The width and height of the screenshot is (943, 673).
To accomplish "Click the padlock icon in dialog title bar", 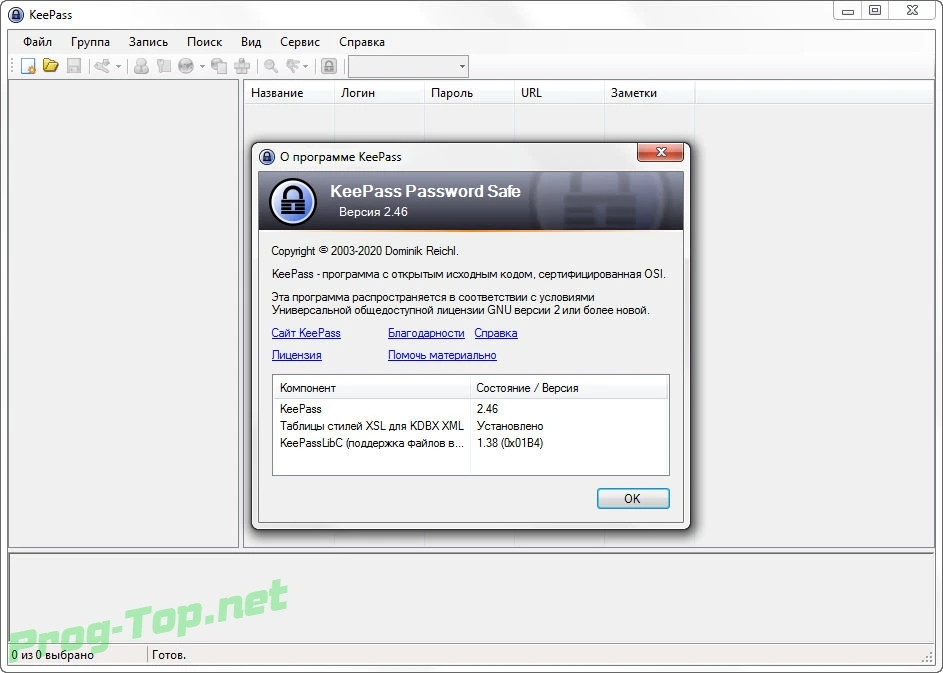I will (266, 157).
